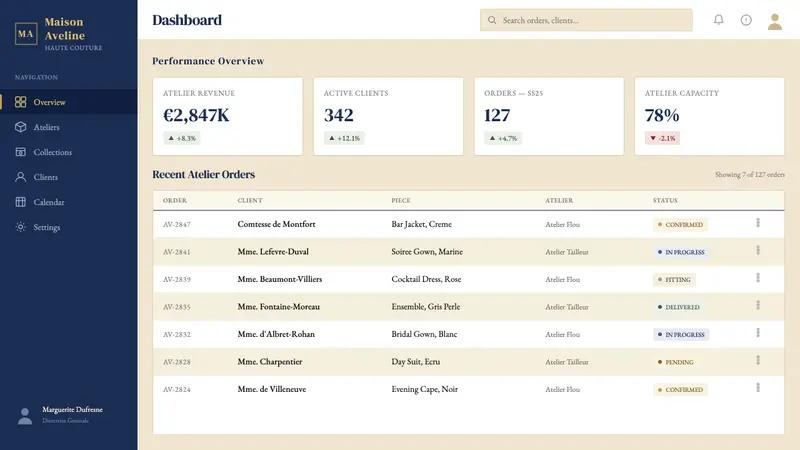Open Settings from sidebar
The width and height of the screenshot is (800, 450).
point(68,227)
